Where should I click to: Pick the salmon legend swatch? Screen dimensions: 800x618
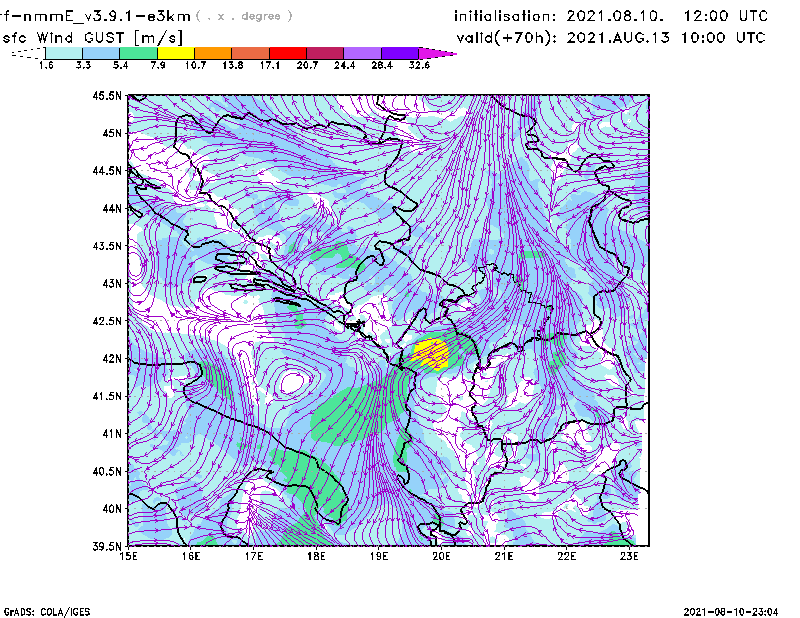click(x=251, y=53)
